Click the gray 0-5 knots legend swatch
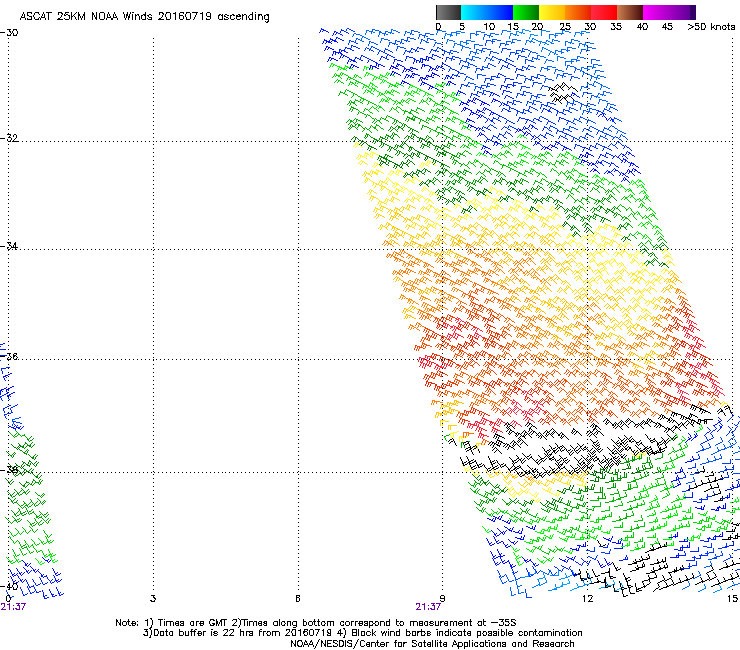This screenshot has width=740, height=650. tap(448, 12)
